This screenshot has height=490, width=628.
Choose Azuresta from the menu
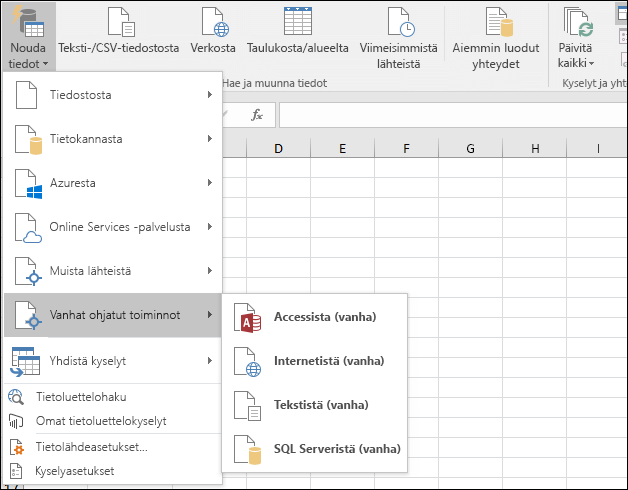click(113, 183)
